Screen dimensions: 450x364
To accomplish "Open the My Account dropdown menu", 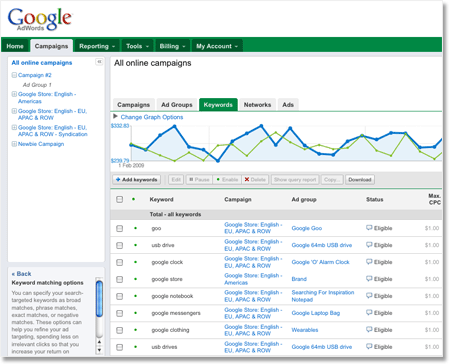I will (217, 46).
